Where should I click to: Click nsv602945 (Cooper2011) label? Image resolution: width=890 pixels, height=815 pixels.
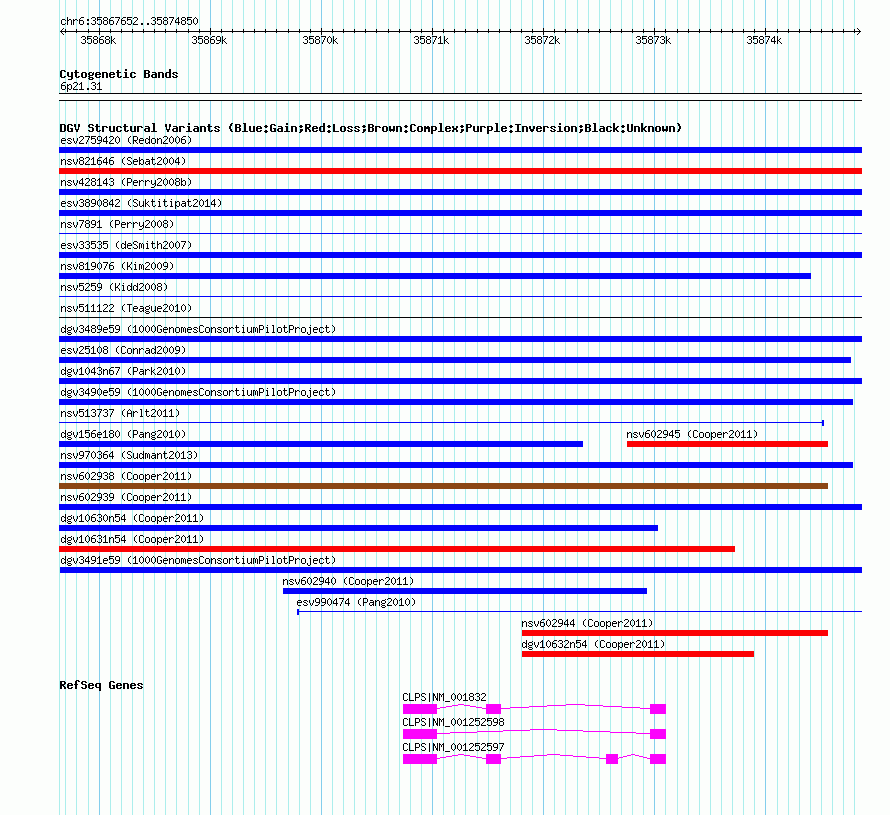pos(692,434)
